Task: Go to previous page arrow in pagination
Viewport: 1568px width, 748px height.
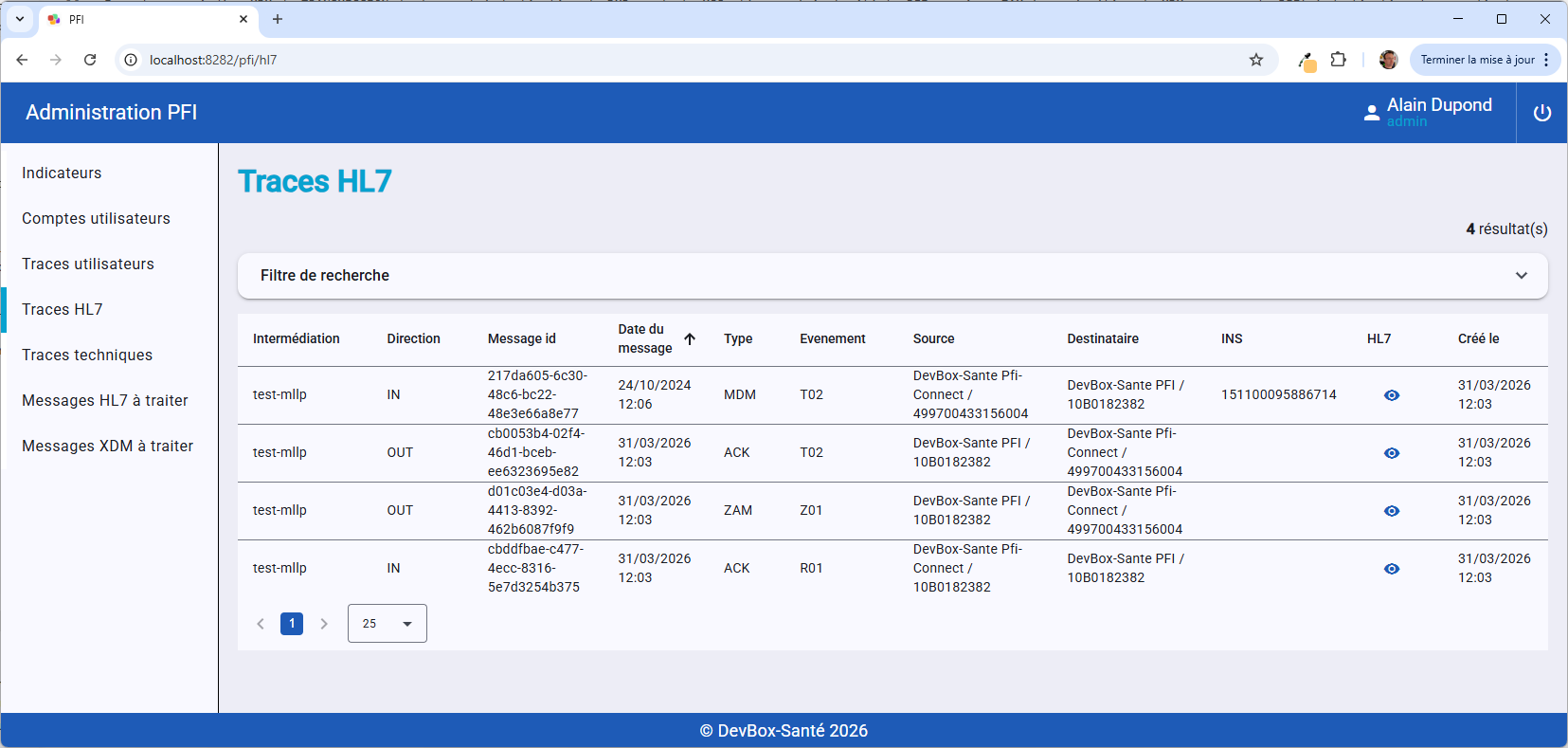Action: pos(261,624)
